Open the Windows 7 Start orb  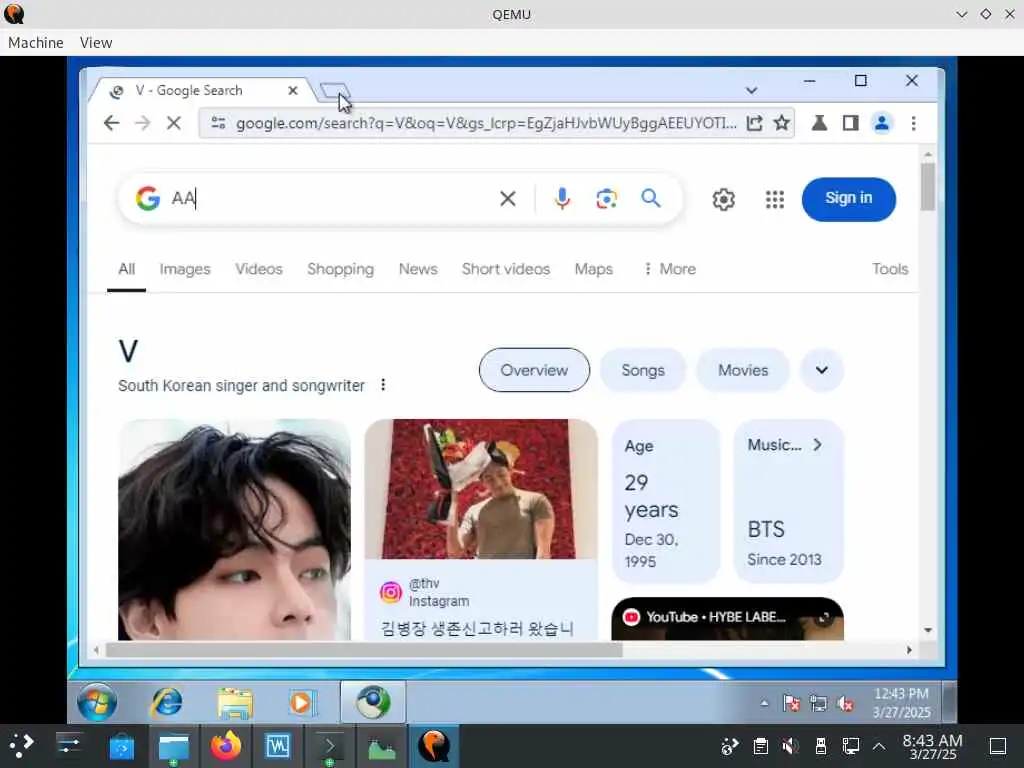point(97,703)
